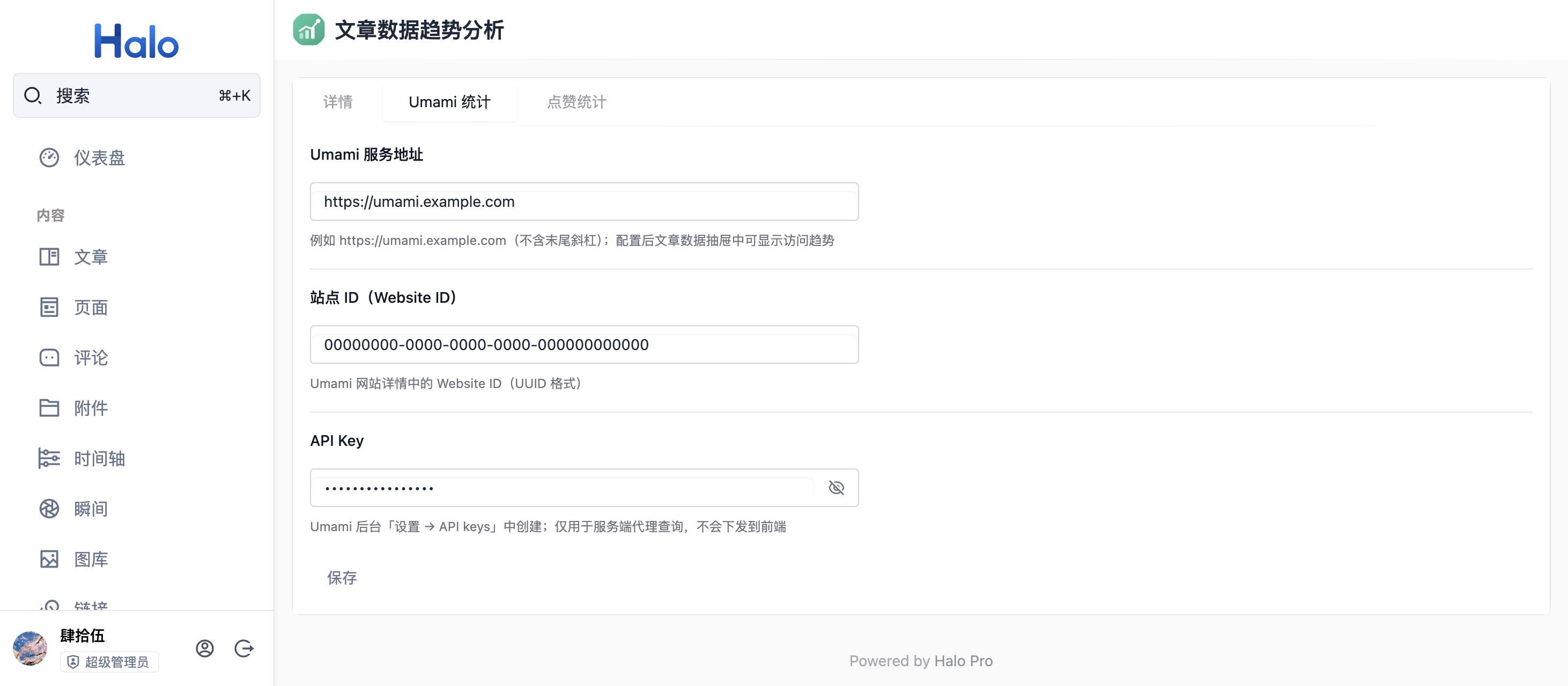This screenshot has height=686, width=1568.
Task: Open the 仪表盘 dashboard icon
Action: [49, 158]
